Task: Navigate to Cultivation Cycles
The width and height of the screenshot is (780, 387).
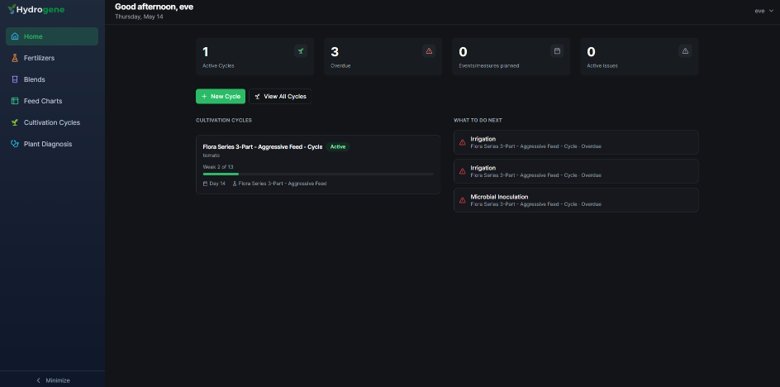Action: point(52,122)
